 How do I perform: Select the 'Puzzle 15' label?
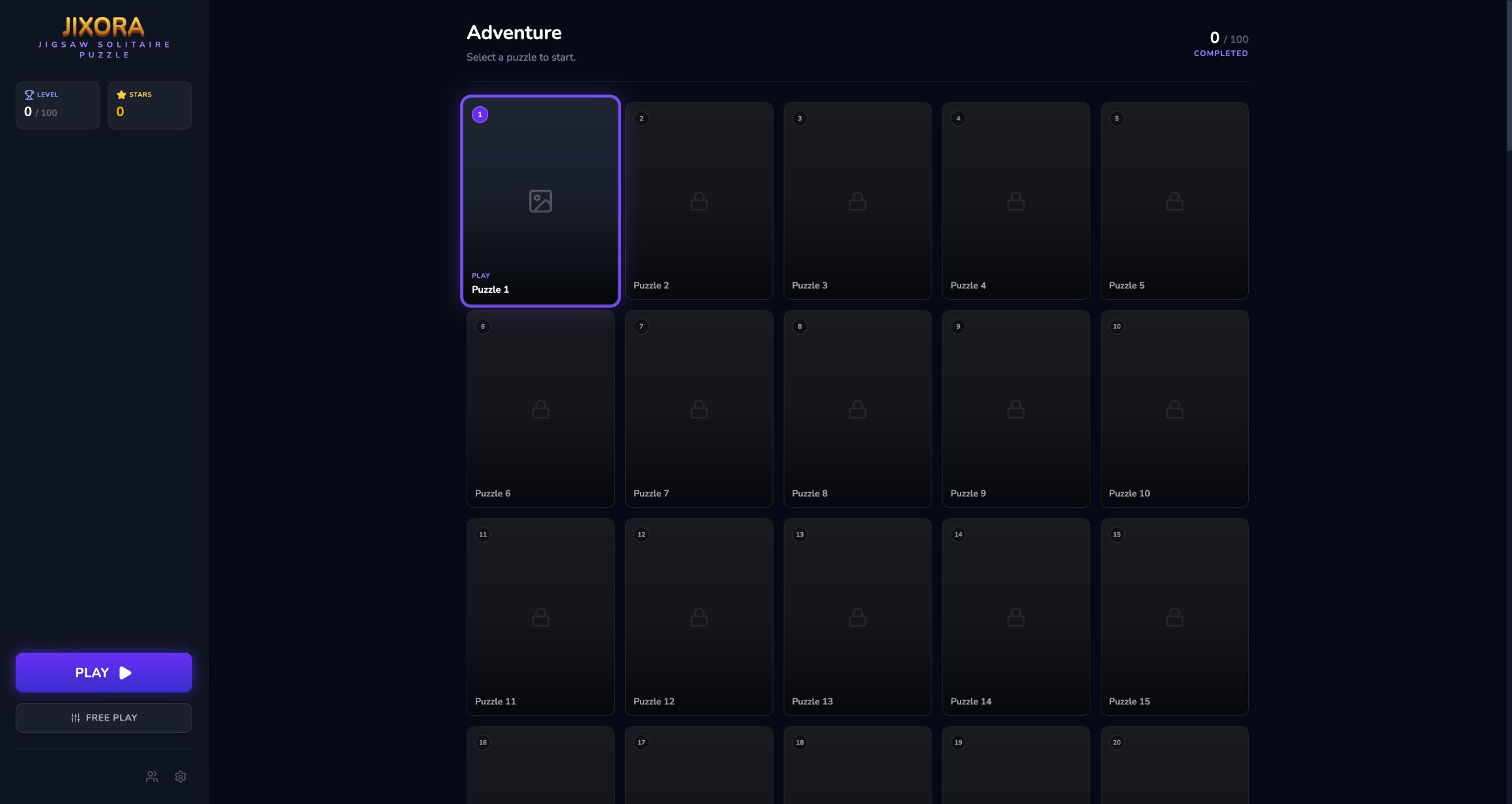(x=1129, y=702)
